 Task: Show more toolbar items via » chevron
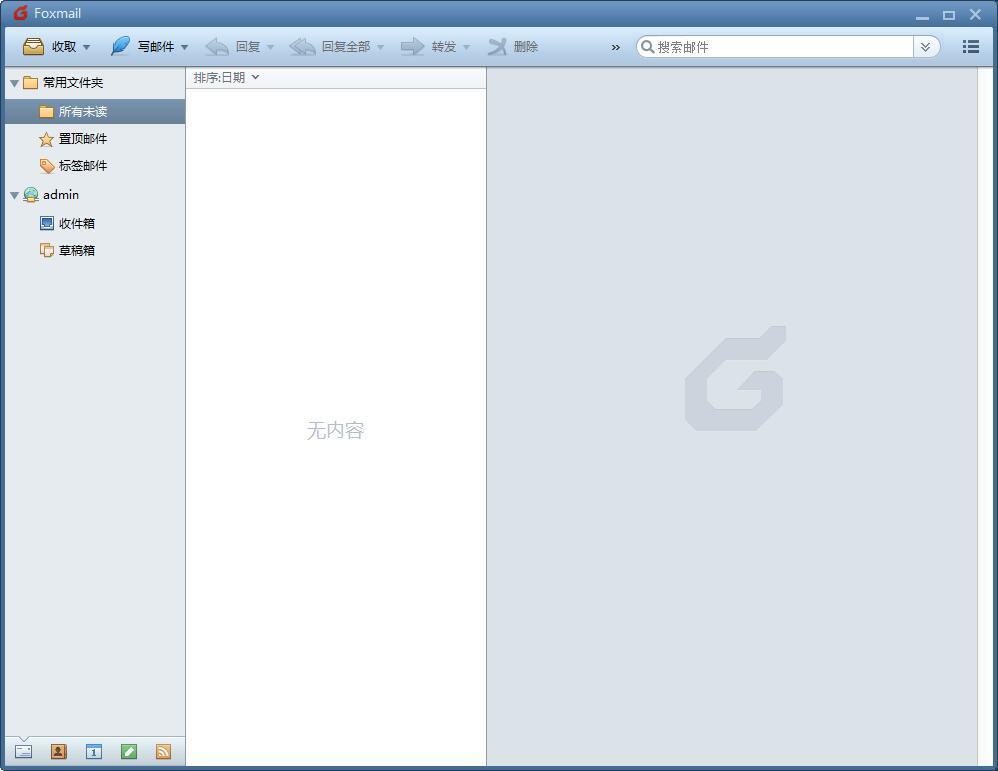(x=615, y=47)
